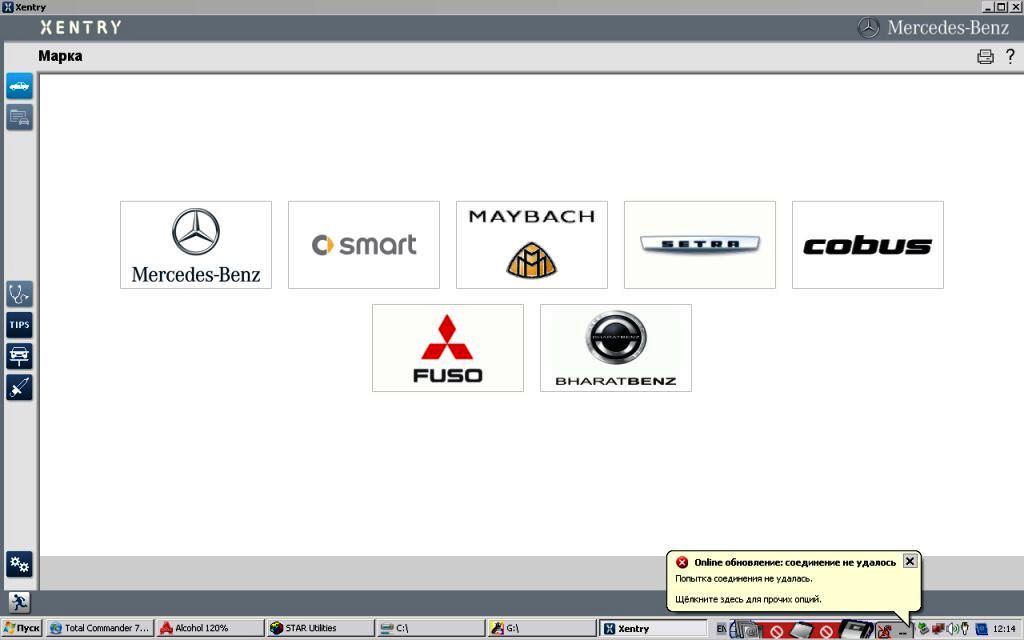The image size is (1024, 640).
Task: Open the vehicle list sidebar icon
Action: [x=20, y=118]
